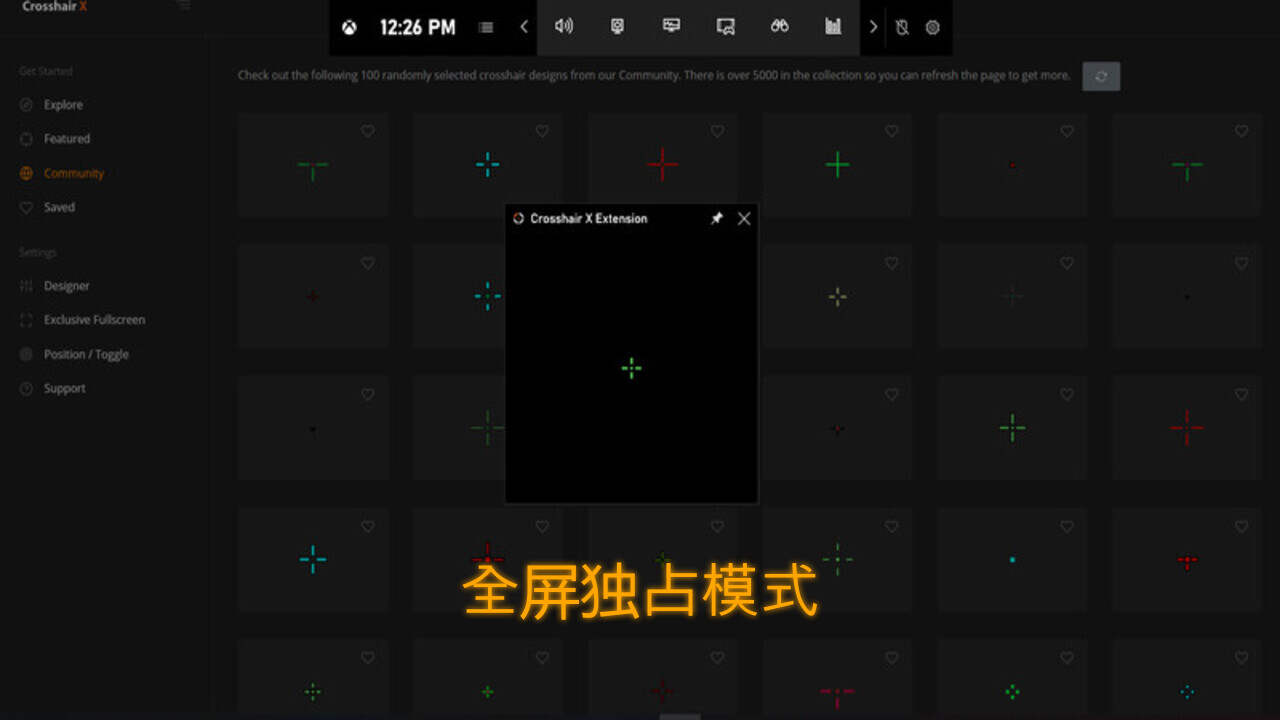The image size is (1280, 720).
Task: Favorite the cyan dot crosshair
Action: 1066,526
